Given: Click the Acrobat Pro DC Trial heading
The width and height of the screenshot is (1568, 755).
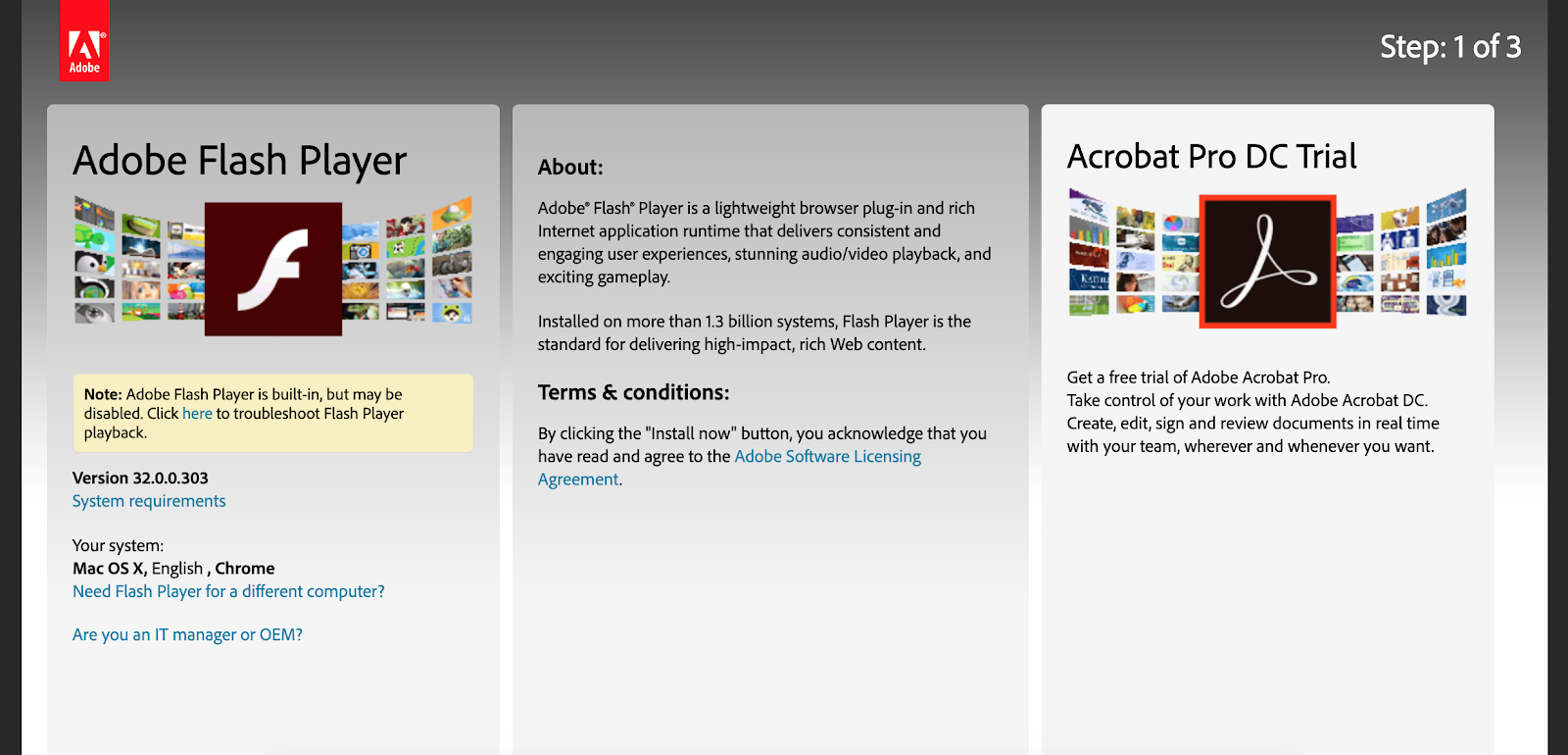Looking at the screenshot, I should click(x=1212, y=157).
